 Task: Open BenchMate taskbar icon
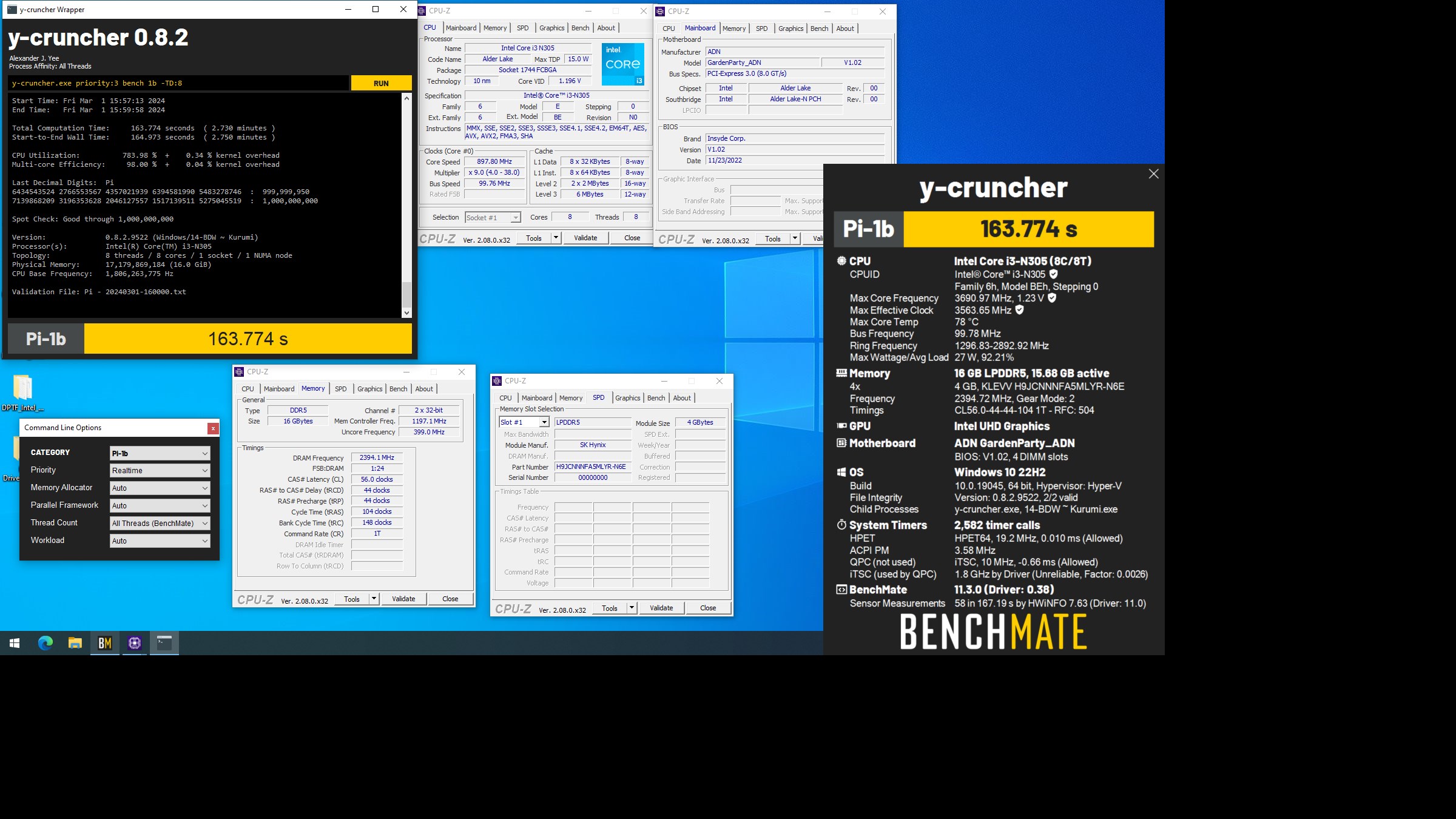click(105, 643)
